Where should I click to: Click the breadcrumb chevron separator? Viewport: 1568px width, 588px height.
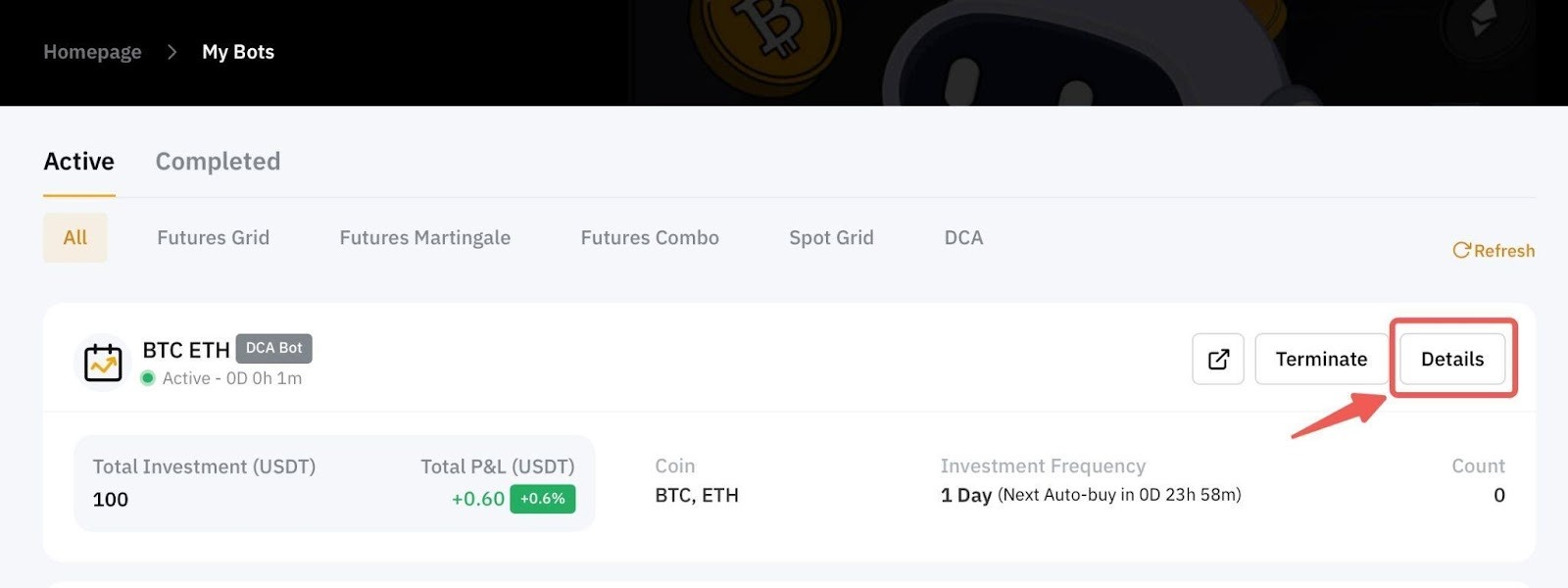(x=172, y=52)
